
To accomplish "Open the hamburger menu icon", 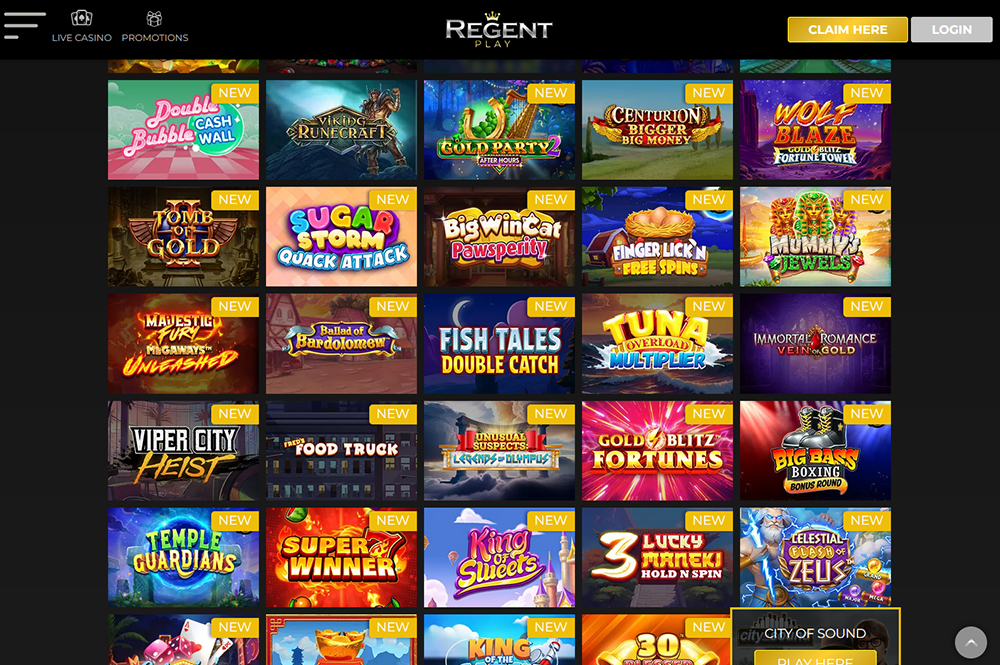I will pyautogui.click(x=24, y=26).
